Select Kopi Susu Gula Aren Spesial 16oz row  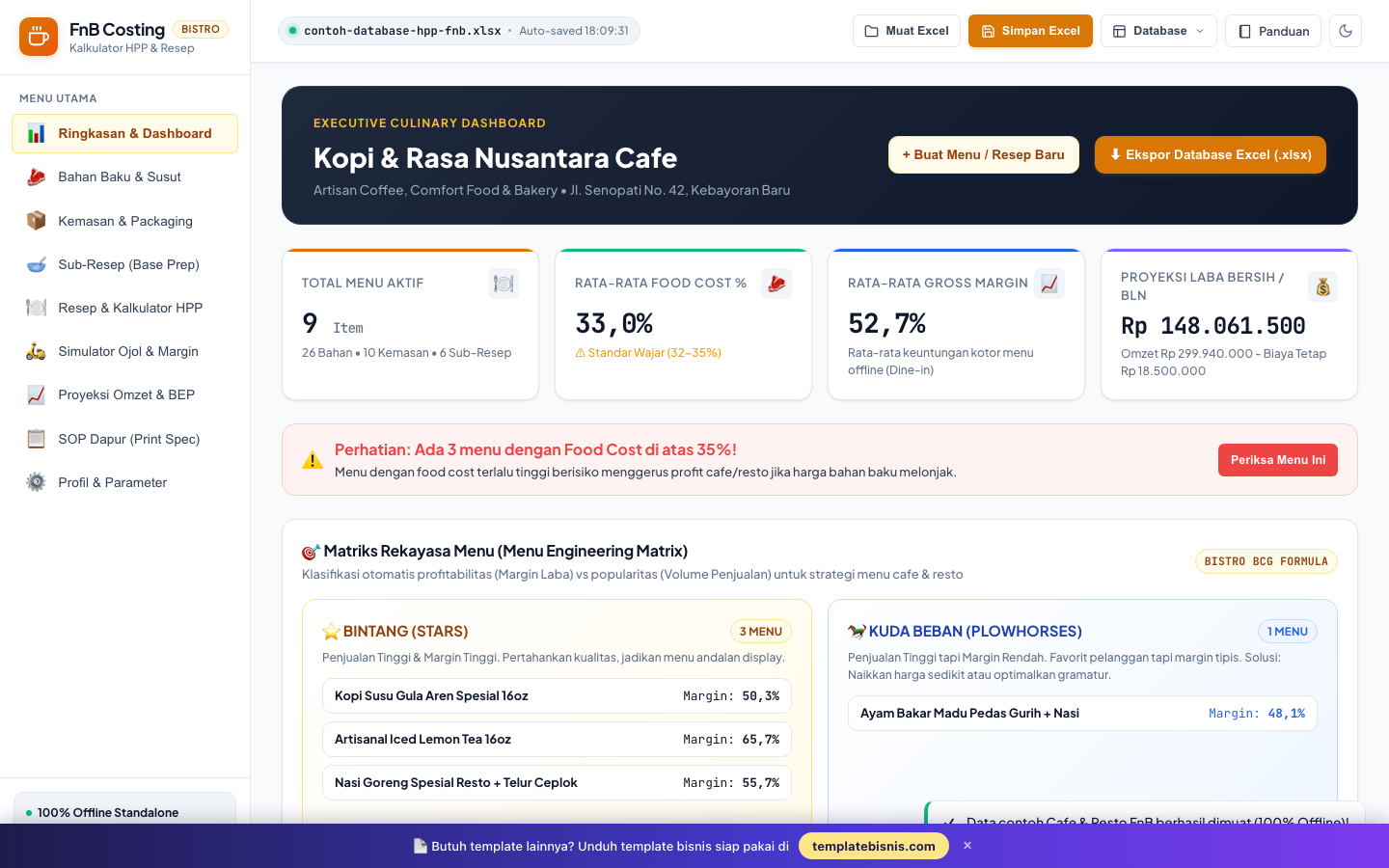coord(557,696)
